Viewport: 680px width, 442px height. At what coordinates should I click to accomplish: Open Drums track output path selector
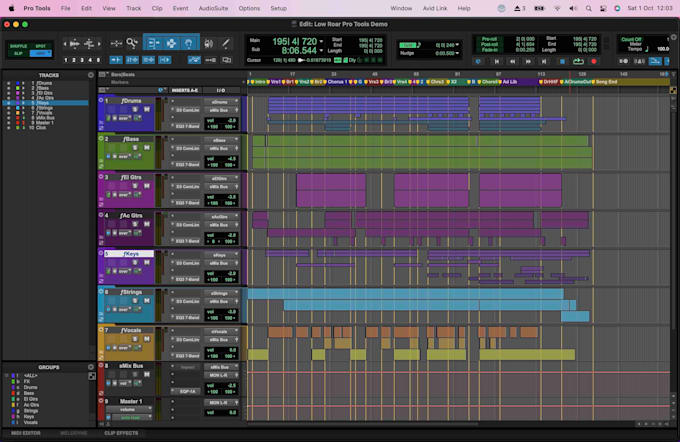coord(222,110)
